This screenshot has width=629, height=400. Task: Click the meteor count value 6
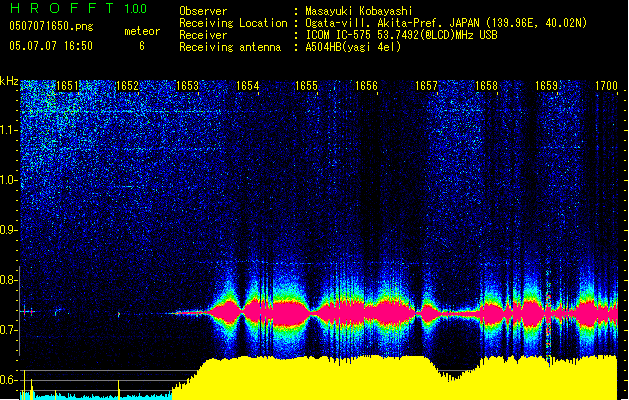coord(142,46)
